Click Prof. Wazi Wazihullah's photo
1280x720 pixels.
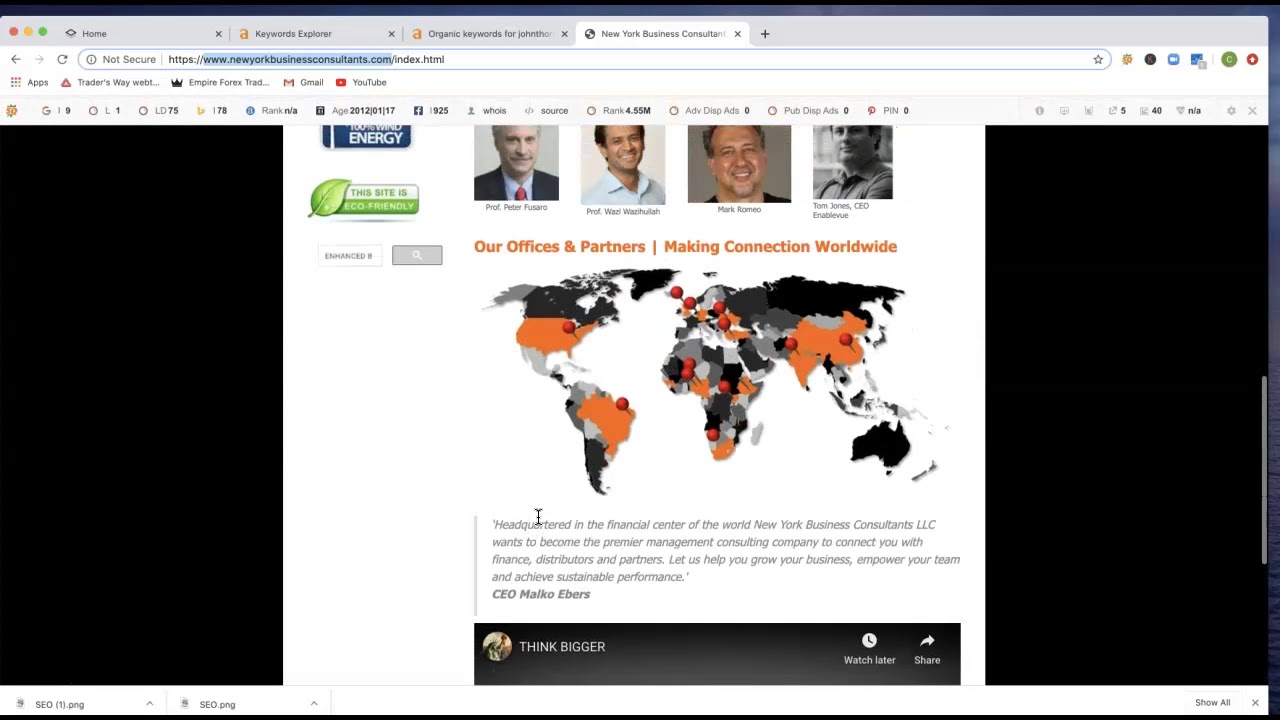pyautogui.click(x=622, y=165)
